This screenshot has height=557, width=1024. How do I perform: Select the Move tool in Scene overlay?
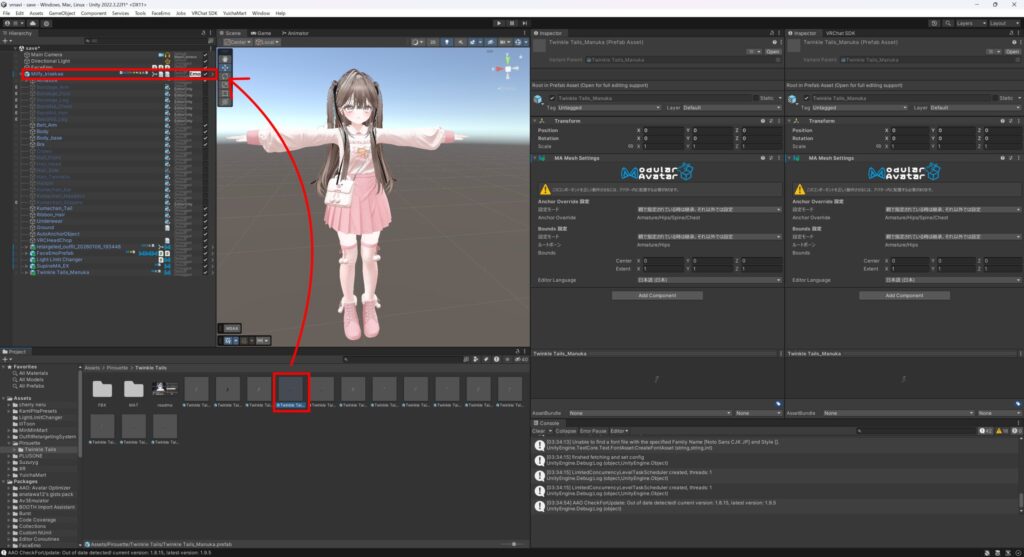[225, 66]
